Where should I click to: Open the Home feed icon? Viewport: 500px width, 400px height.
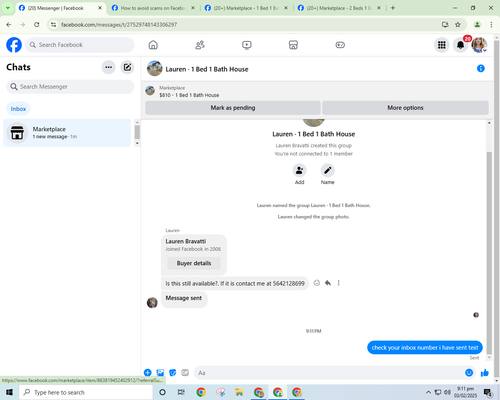pyautogui.click(x=153, y=45)
